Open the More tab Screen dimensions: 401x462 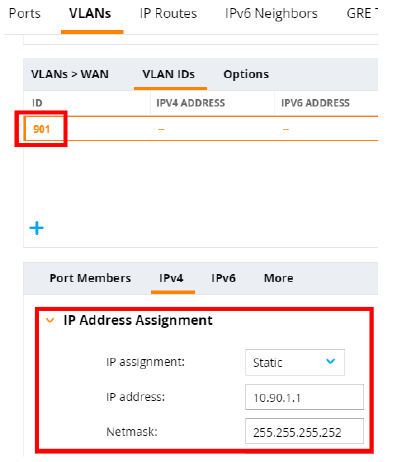pos(279,278)
